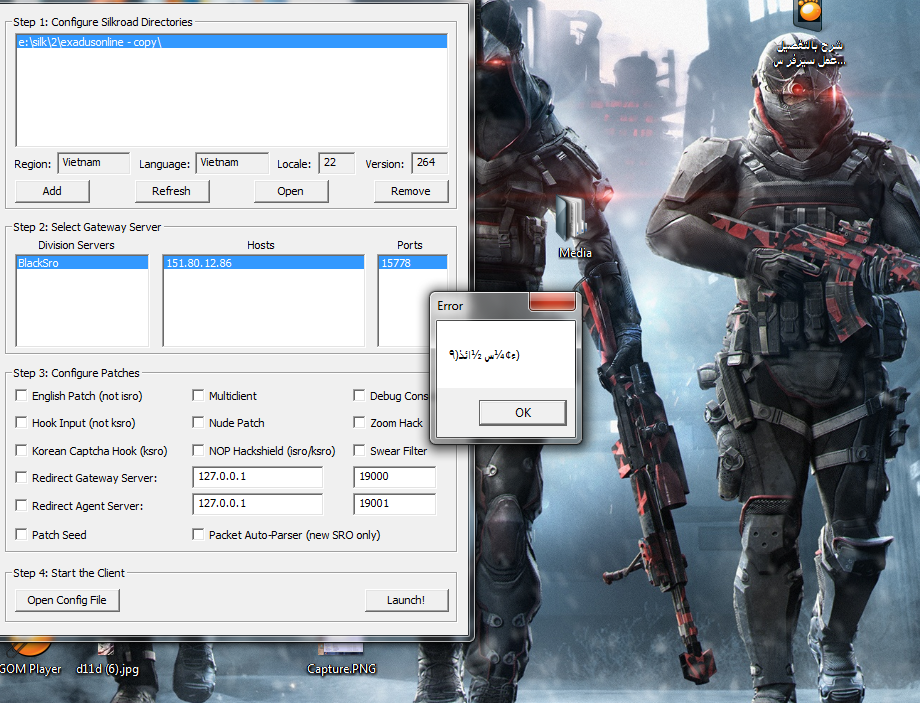Dismiss the Error dialog with OK
The image size is (920, 703).
(523, 413)
